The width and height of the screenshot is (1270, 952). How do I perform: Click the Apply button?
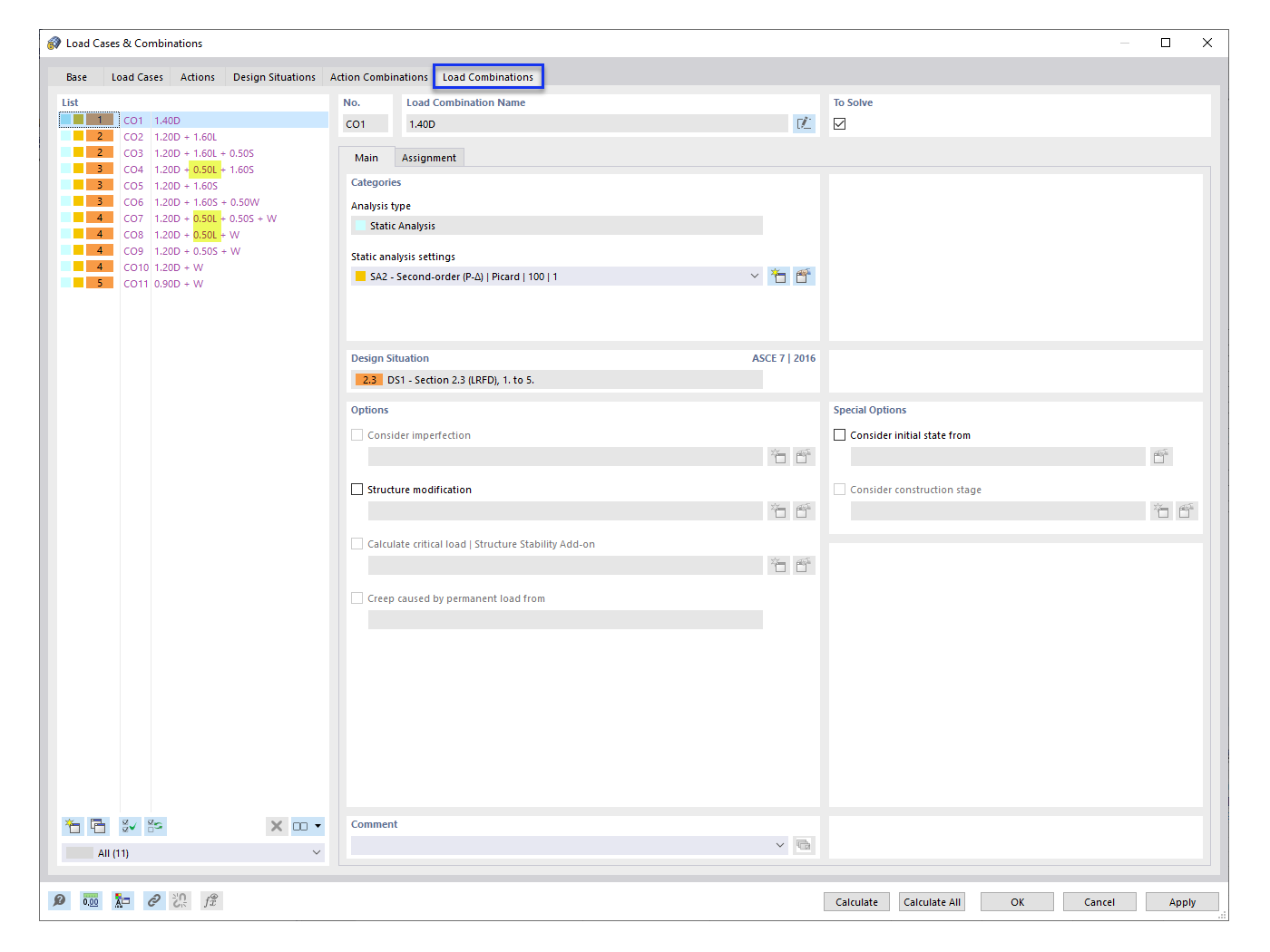[1182, 902]
